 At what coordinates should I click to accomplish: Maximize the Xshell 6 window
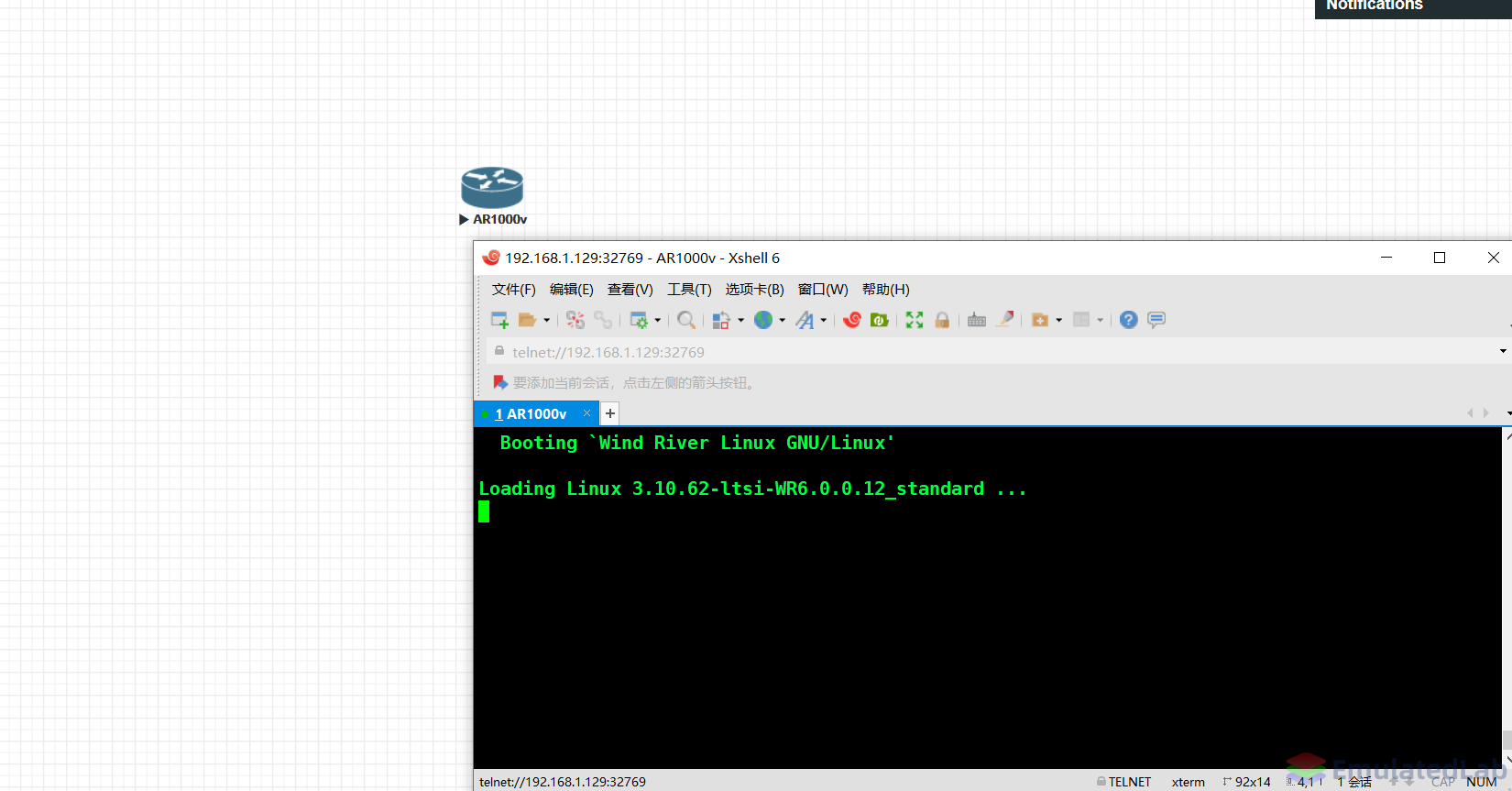coord(1440,258)
